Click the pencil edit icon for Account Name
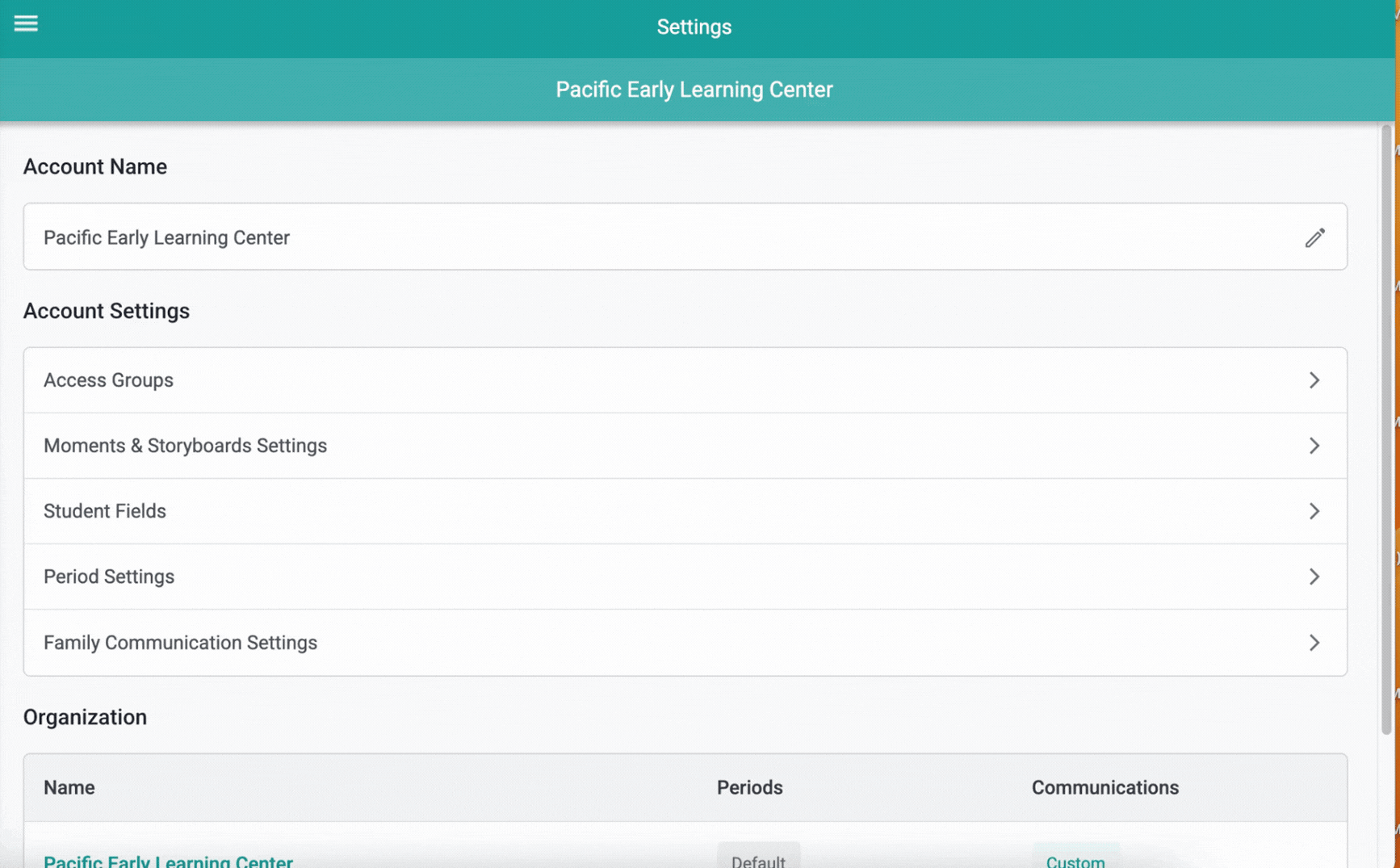This screenshot has width=1400, height=868. point(1314,237)
